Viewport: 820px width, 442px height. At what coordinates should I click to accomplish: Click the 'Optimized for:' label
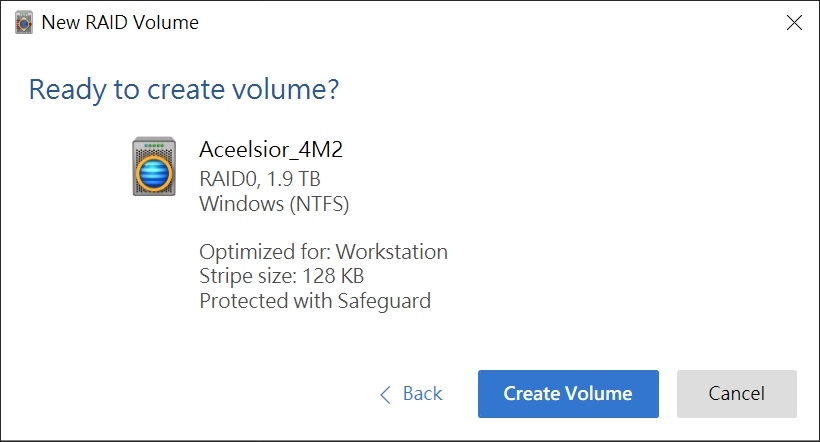(x=265, y=252)
